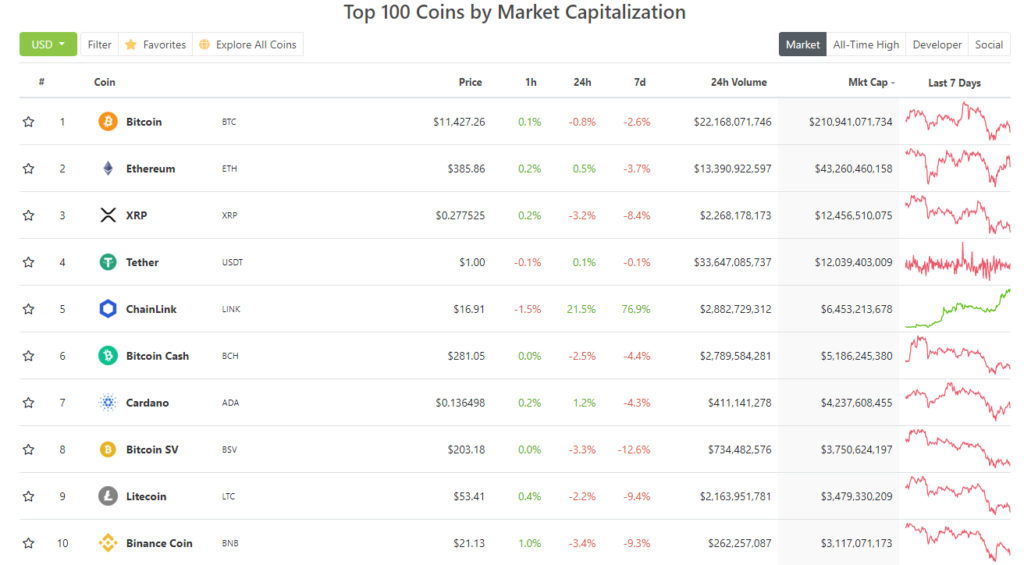Open the Filter options

pyautogui.click(x=99, y=45)
